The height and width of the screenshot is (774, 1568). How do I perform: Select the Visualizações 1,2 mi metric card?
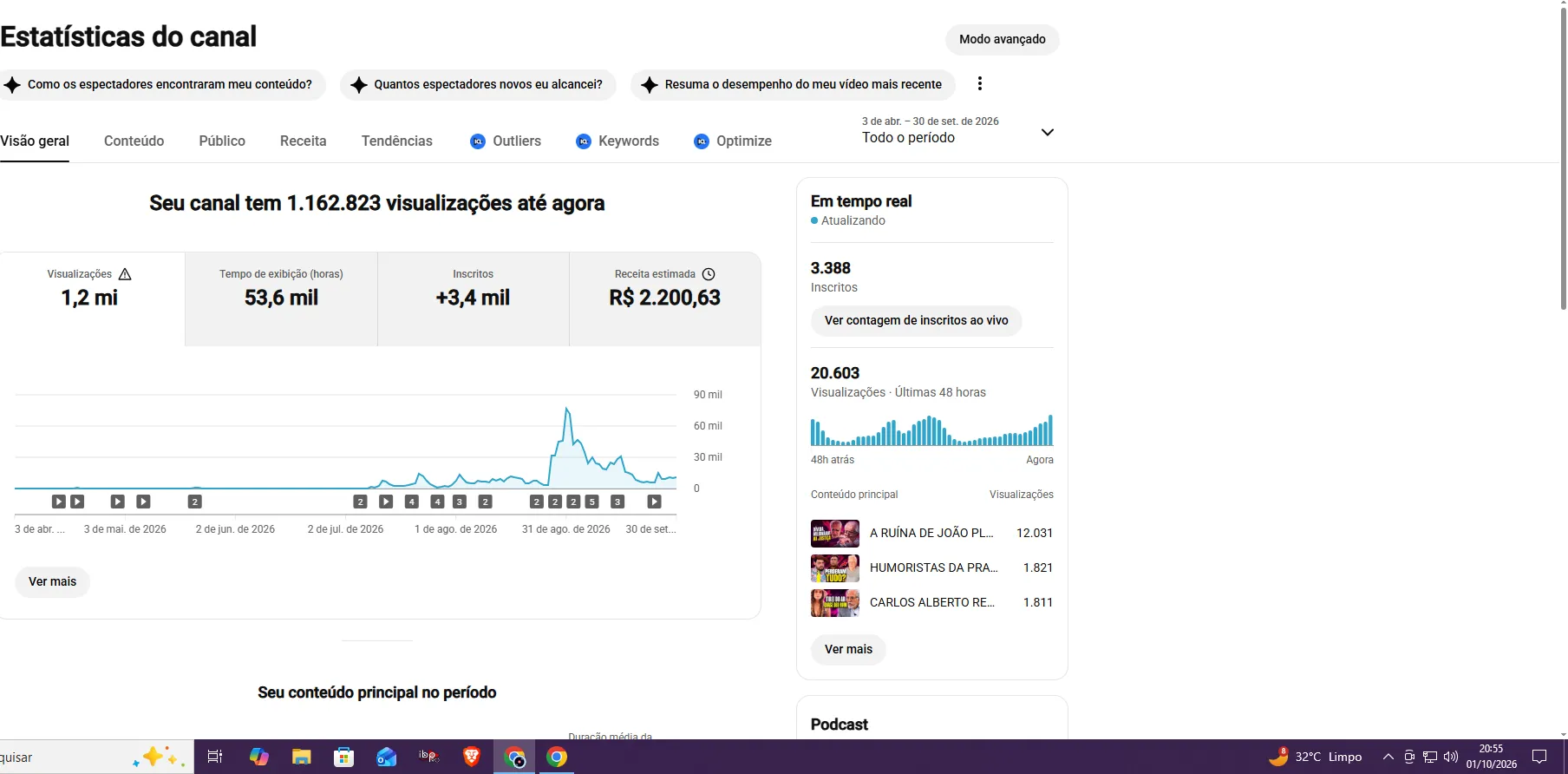pos(90,298)
